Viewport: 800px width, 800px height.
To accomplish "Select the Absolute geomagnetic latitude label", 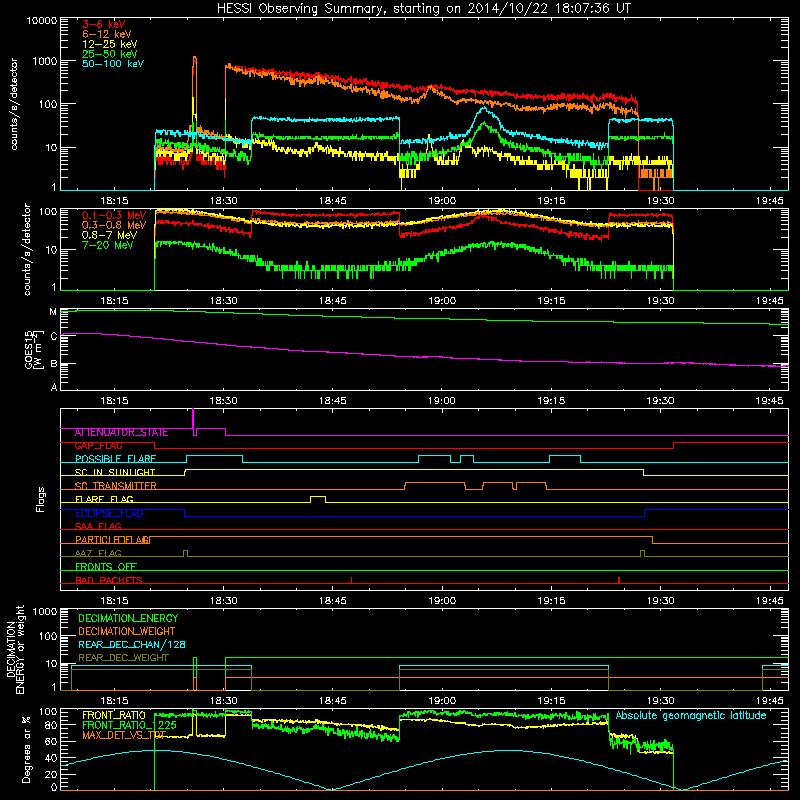I will (x=691, y=715).
